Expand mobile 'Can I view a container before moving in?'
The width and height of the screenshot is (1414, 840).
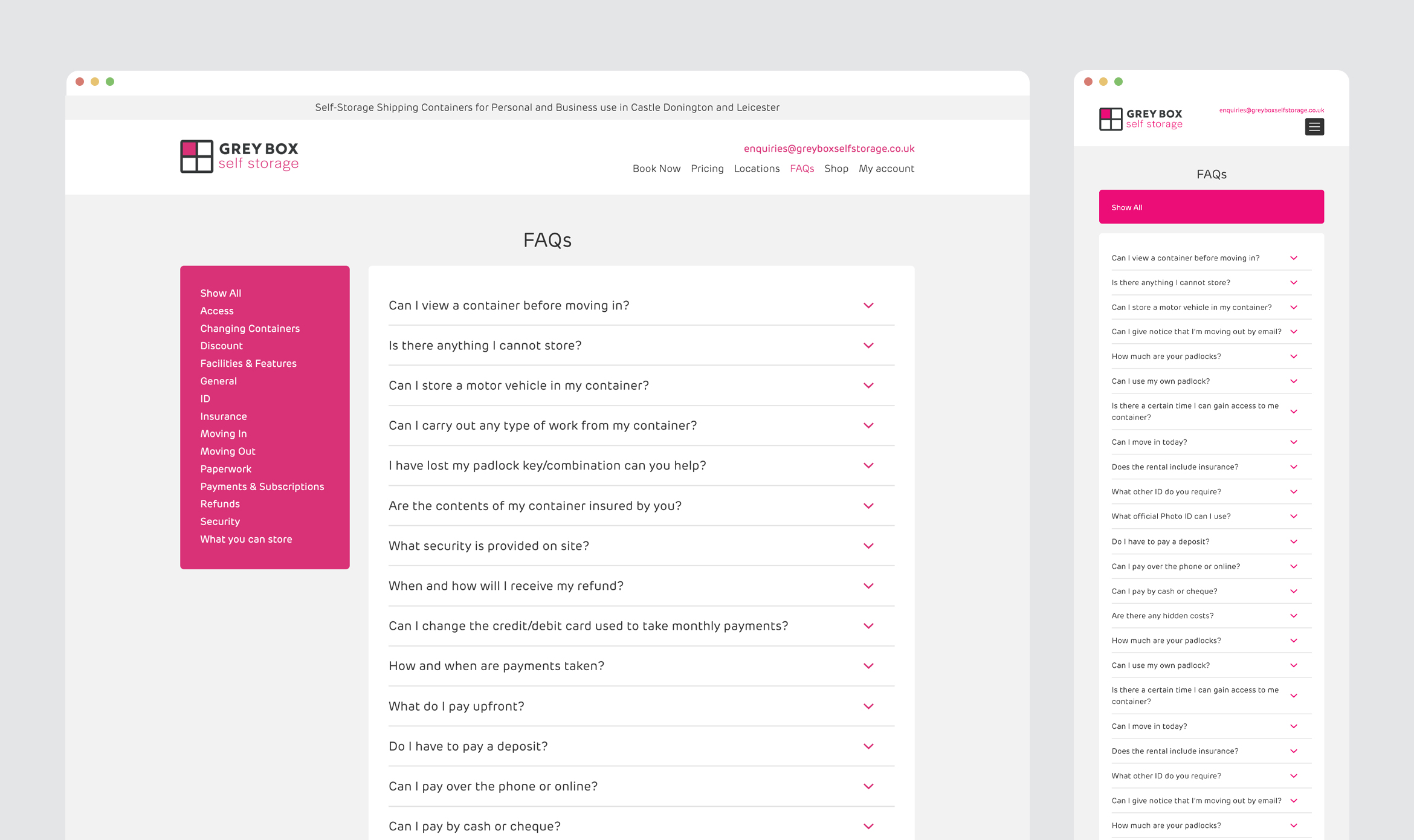point(1211,258)
